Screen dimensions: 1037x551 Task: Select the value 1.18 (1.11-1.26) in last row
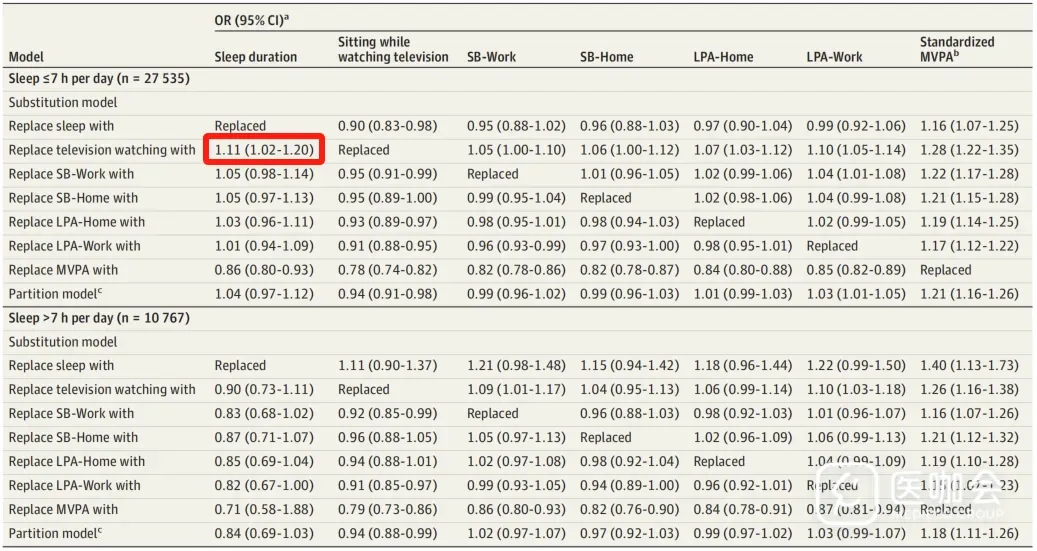969,534
